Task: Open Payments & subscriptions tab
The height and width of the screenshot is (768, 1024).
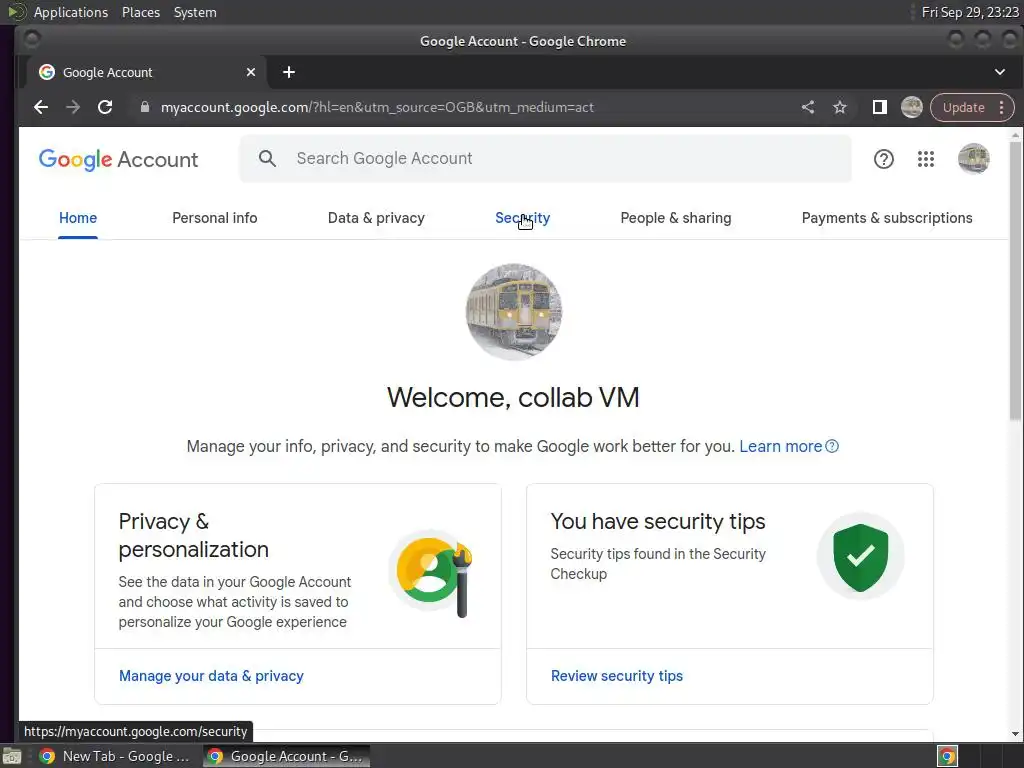Action: tap(887, 218)
